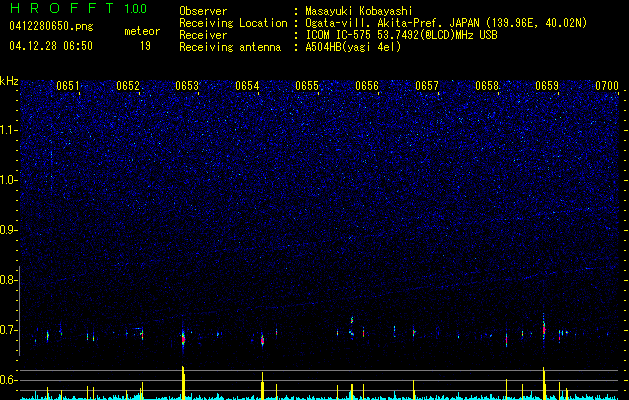Click time marker 0653
Screen dimensions: 629x400
tap(187, 86)
